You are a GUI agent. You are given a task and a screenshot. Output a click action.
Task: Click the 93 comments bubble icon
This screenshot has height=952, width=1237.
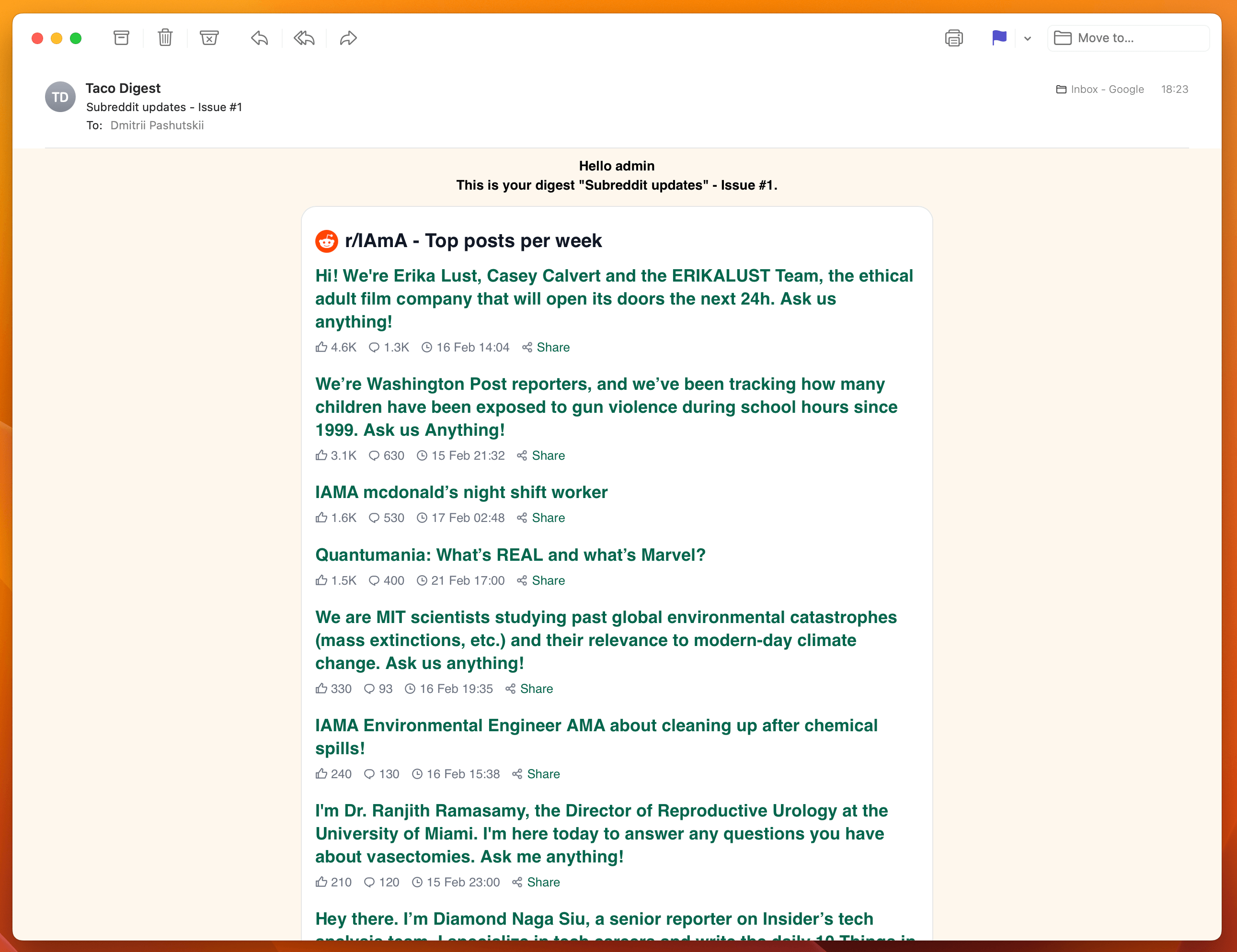[x=369, y=689]
